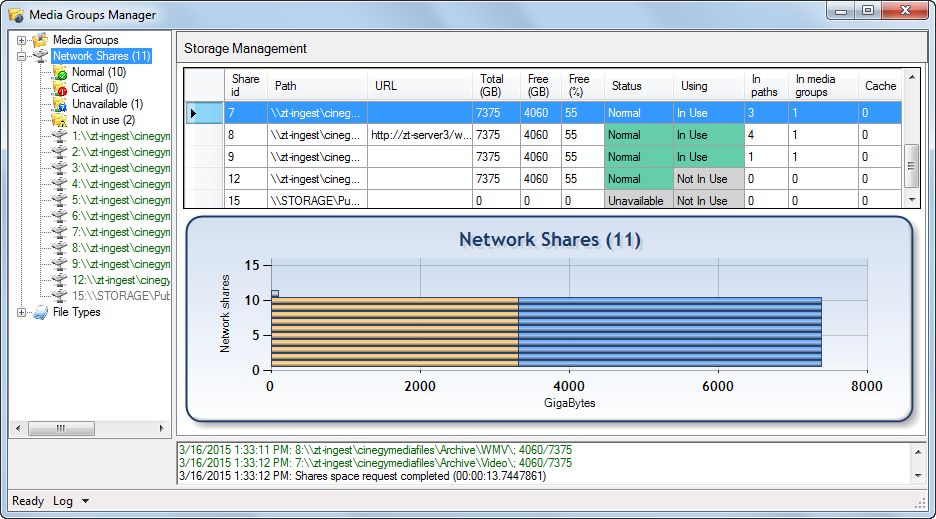
Task: Click the share icon beside 9:\\zt-ingest
Action: [x=60, y=264]
